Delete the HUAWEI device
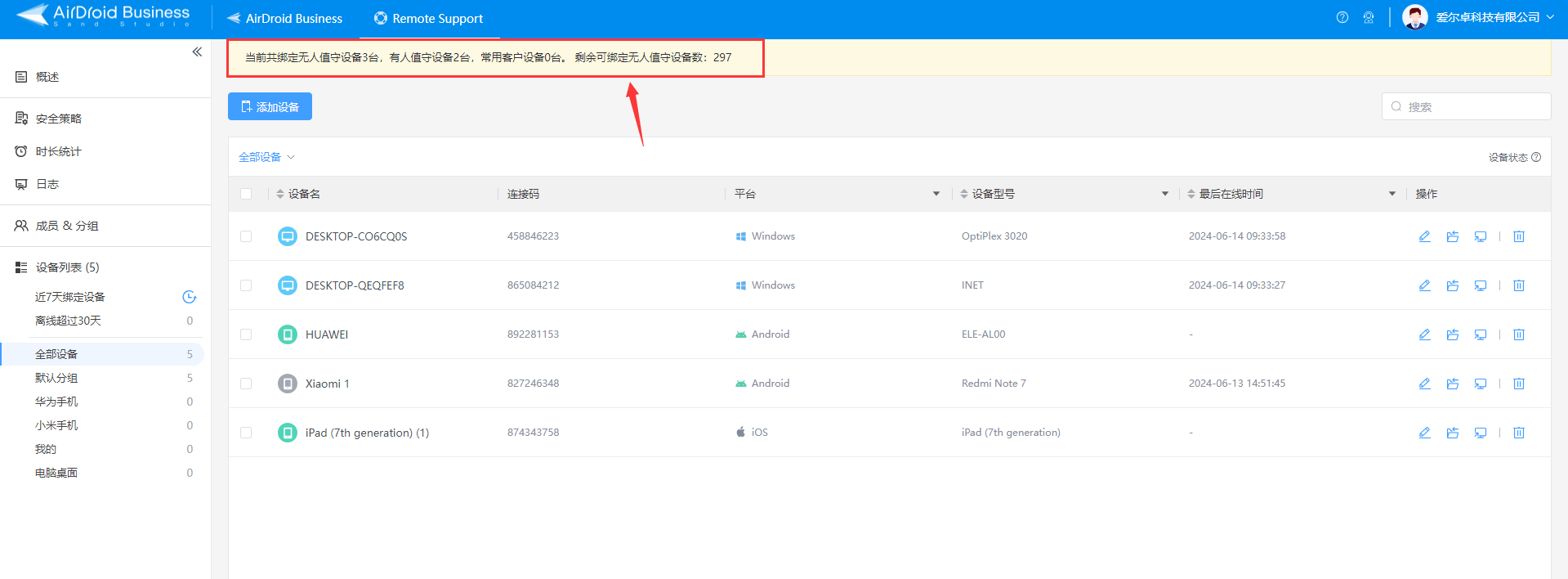The width and height of the screenshot is (1568, 579). [x=1519, y=334]
